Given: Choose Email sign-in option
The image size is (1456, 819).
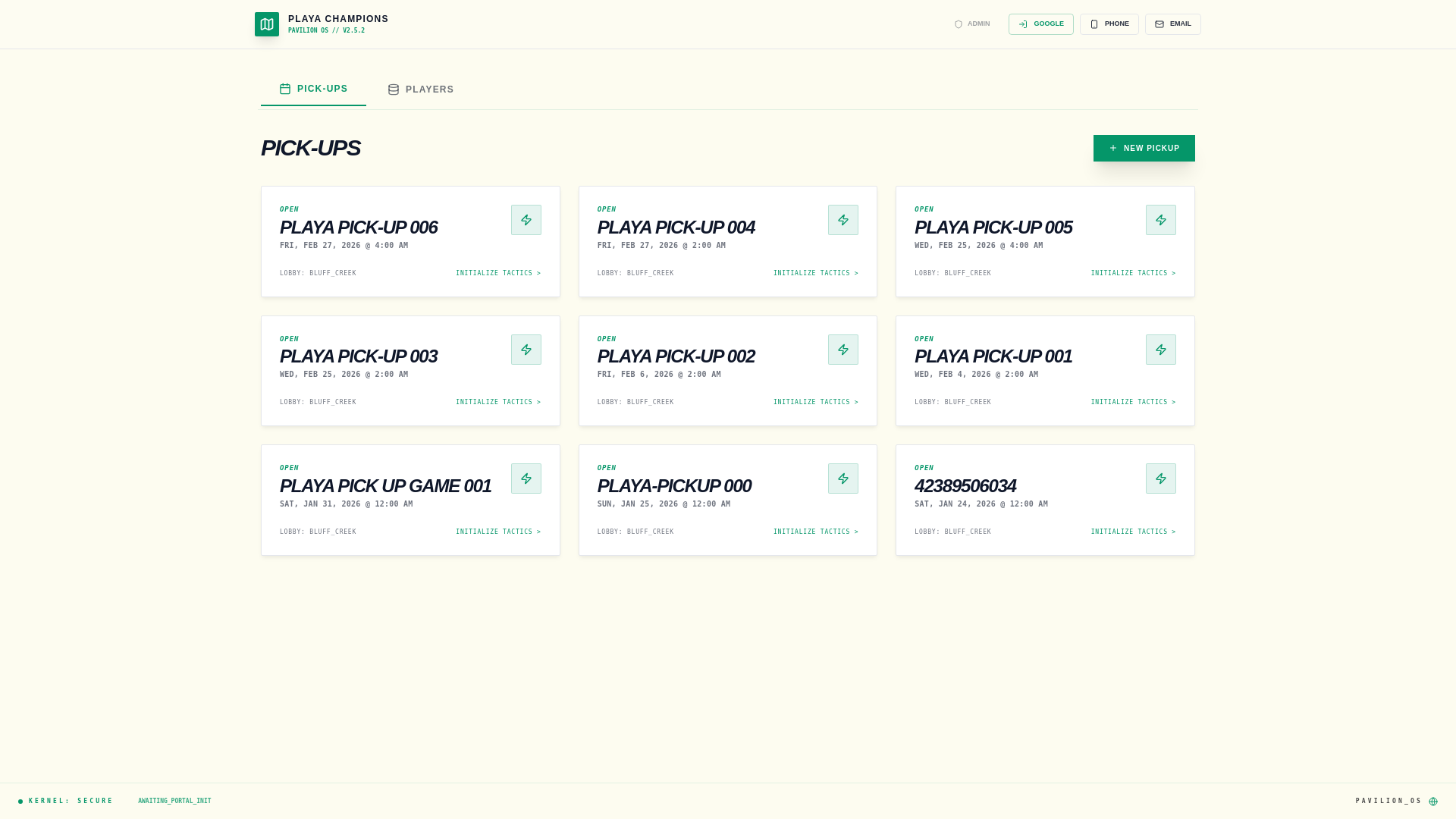Looking at the screenshot, I should tap(1173, 24).
